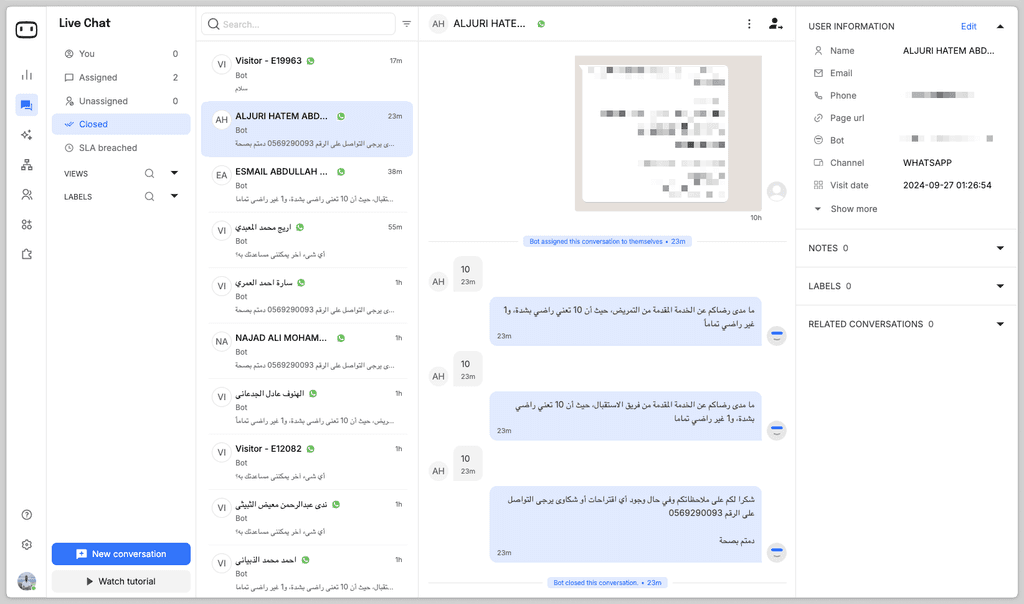Screen dimensions: 1024x604
Task: Expand Show more under user information
Action: (x=855, y=208)
